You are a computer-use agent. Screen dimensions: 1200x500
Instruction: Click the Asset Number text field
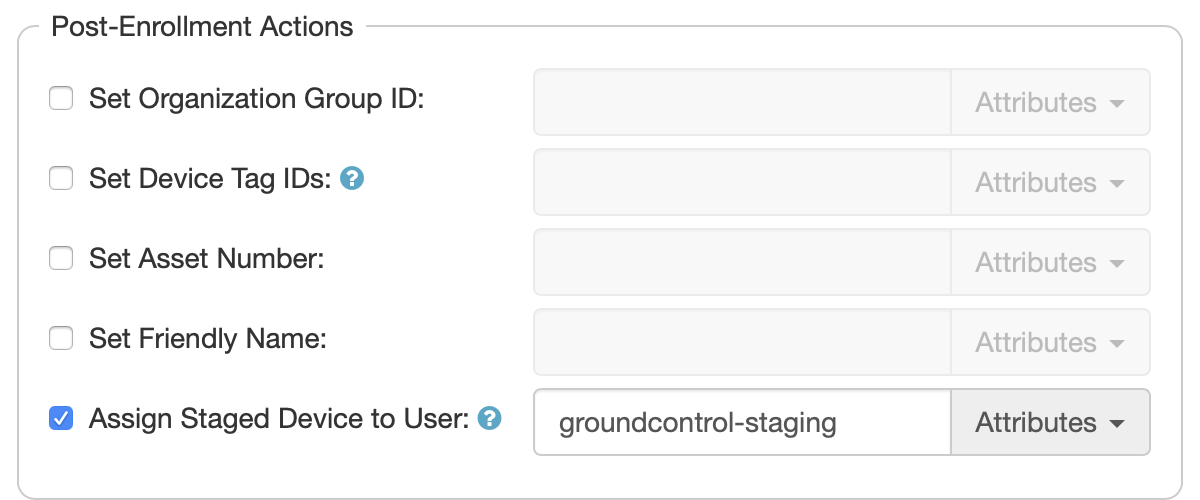(x=742, y=262)
